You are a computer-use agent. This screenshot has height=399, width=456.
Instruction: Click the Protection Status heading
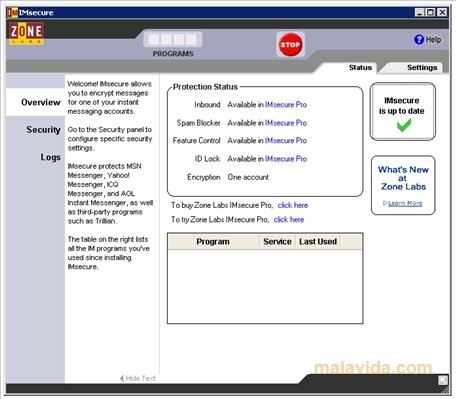(x=205, y=87)
